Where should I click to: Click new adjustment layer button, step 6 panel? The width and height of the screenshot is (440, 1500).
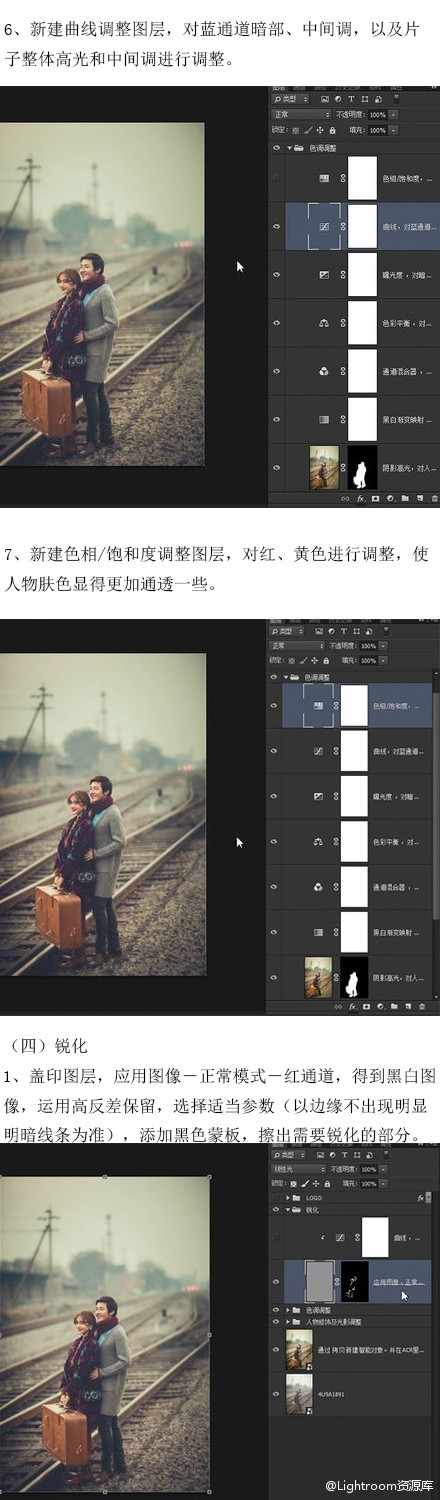pos(391,498)
